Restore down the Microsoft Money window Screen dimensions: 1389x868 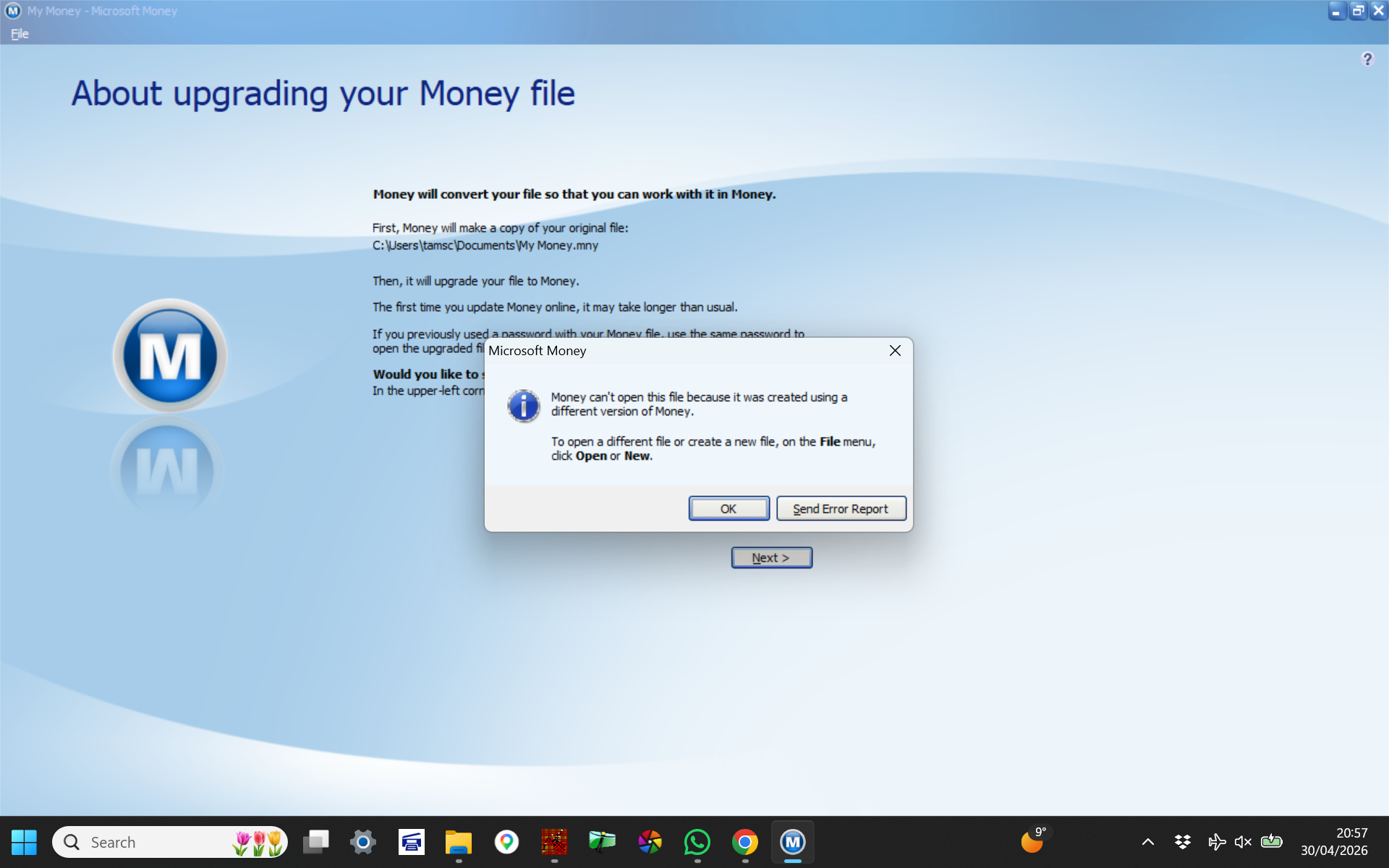[x=1358, y=11]
